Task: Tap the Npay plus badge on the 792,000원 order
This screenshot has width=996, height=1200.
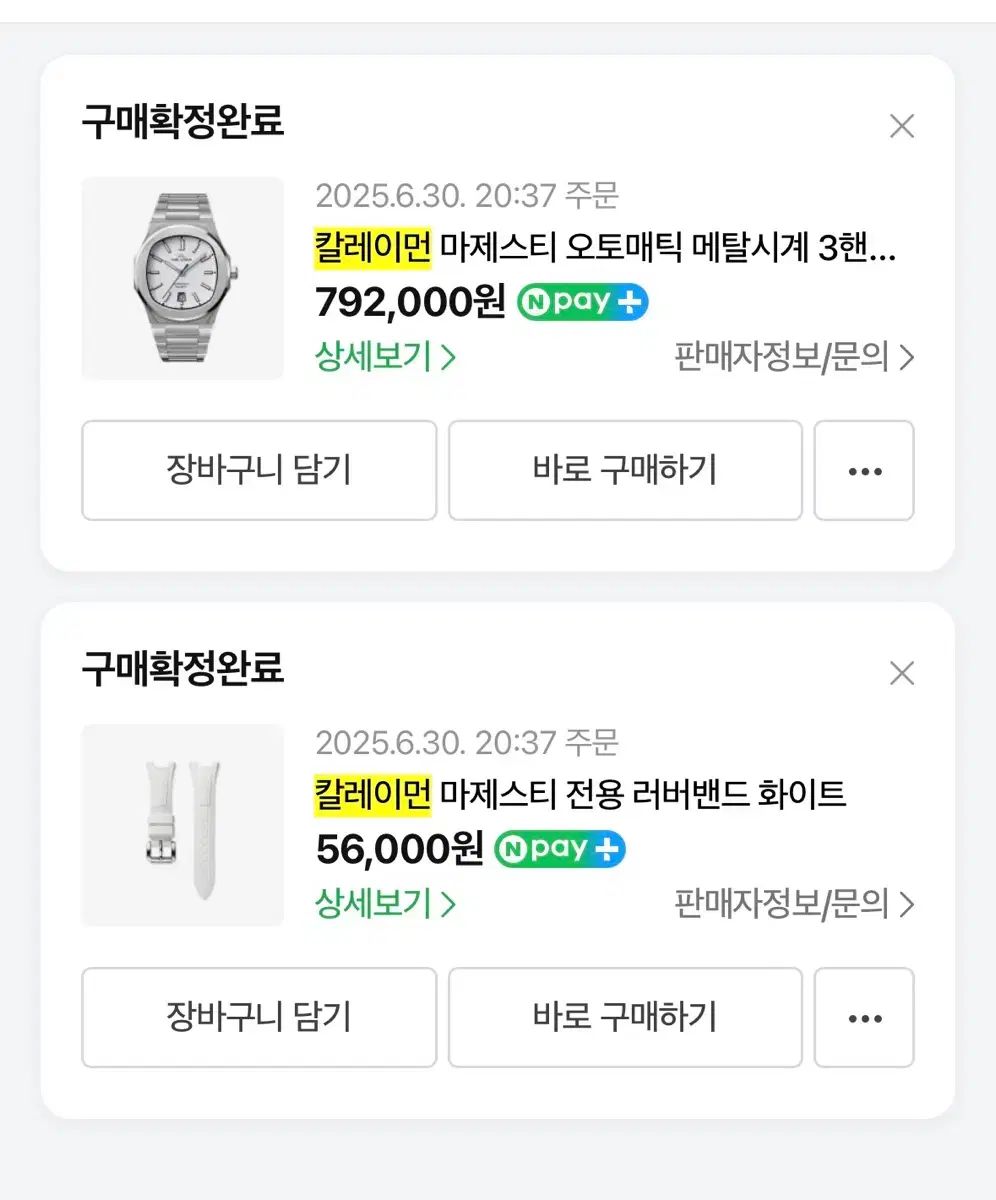Action: tap(582, 302)
